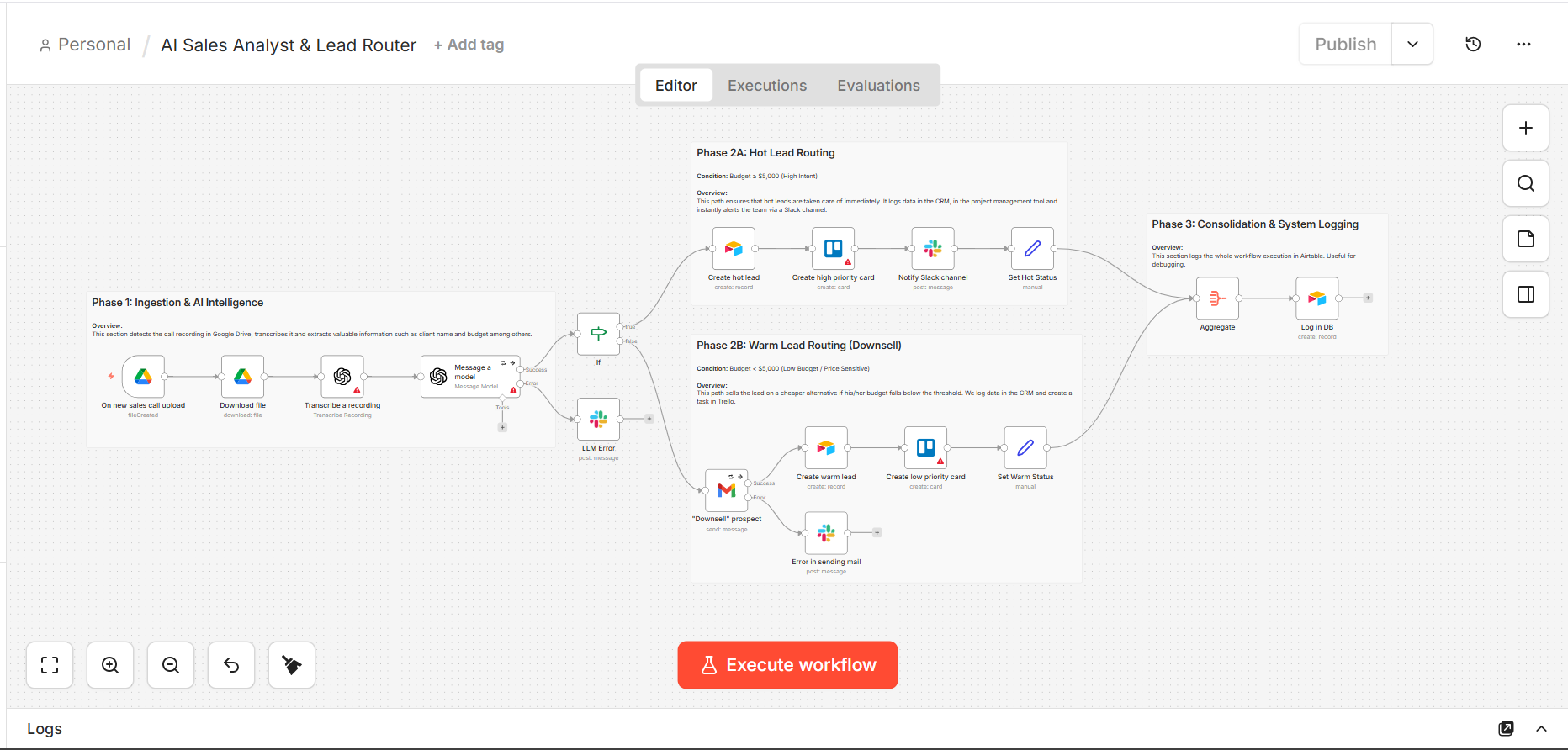
Task: Add a sticky note to canvas
Action: (x=1525, y=239)
